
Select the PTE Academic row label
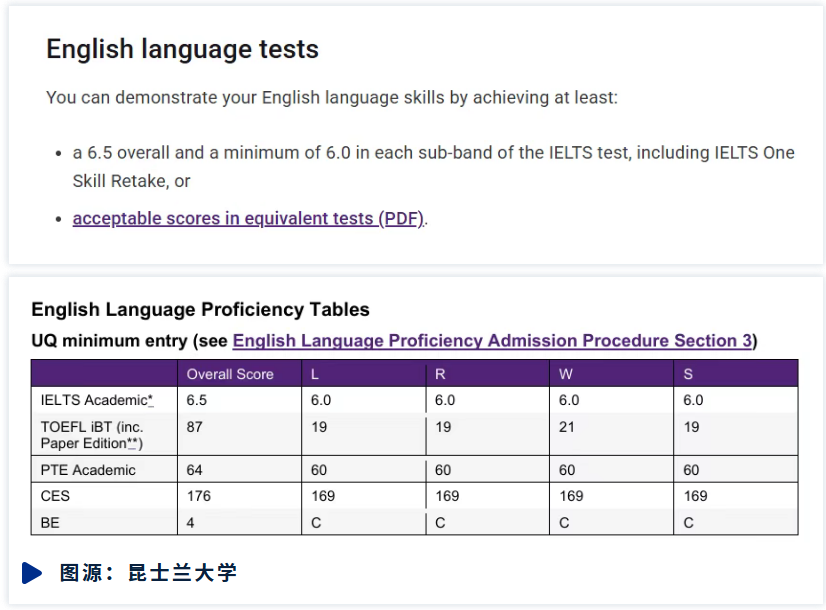click(88, 470)
